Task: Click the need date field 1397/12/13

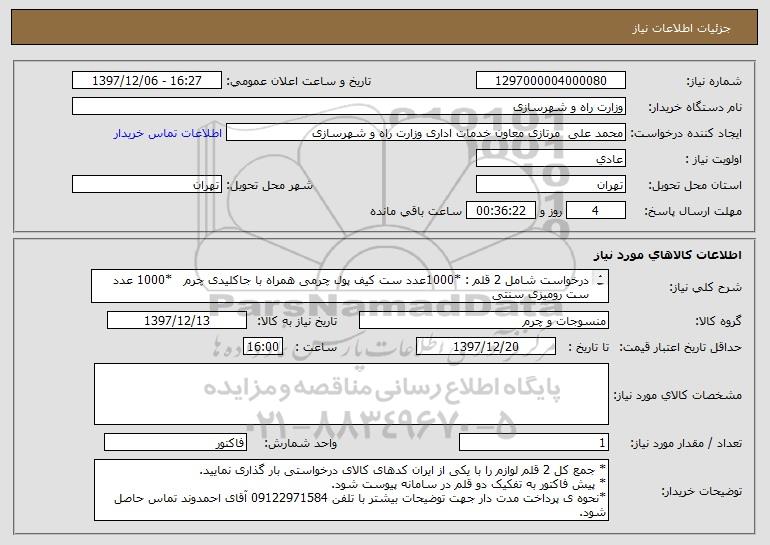Action: (x=177, y=321)
